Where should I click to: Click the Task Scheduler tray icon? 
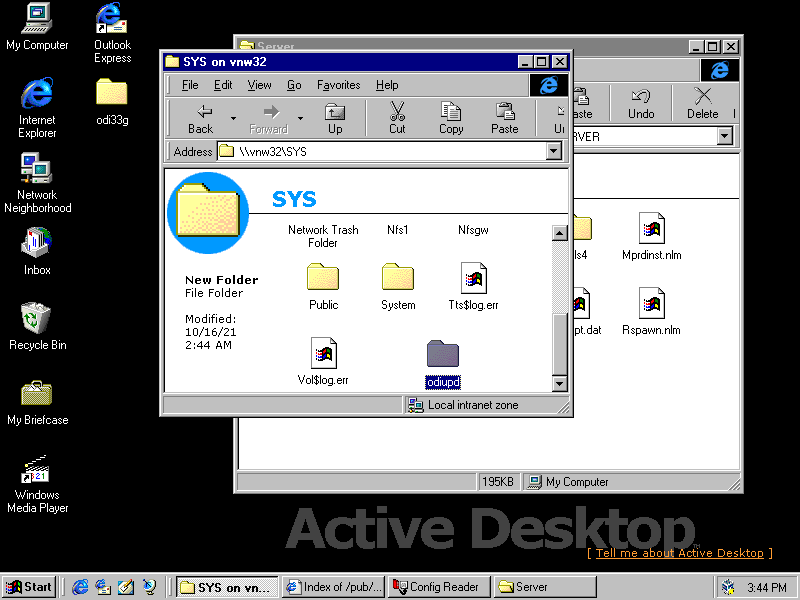coord(729,587)
